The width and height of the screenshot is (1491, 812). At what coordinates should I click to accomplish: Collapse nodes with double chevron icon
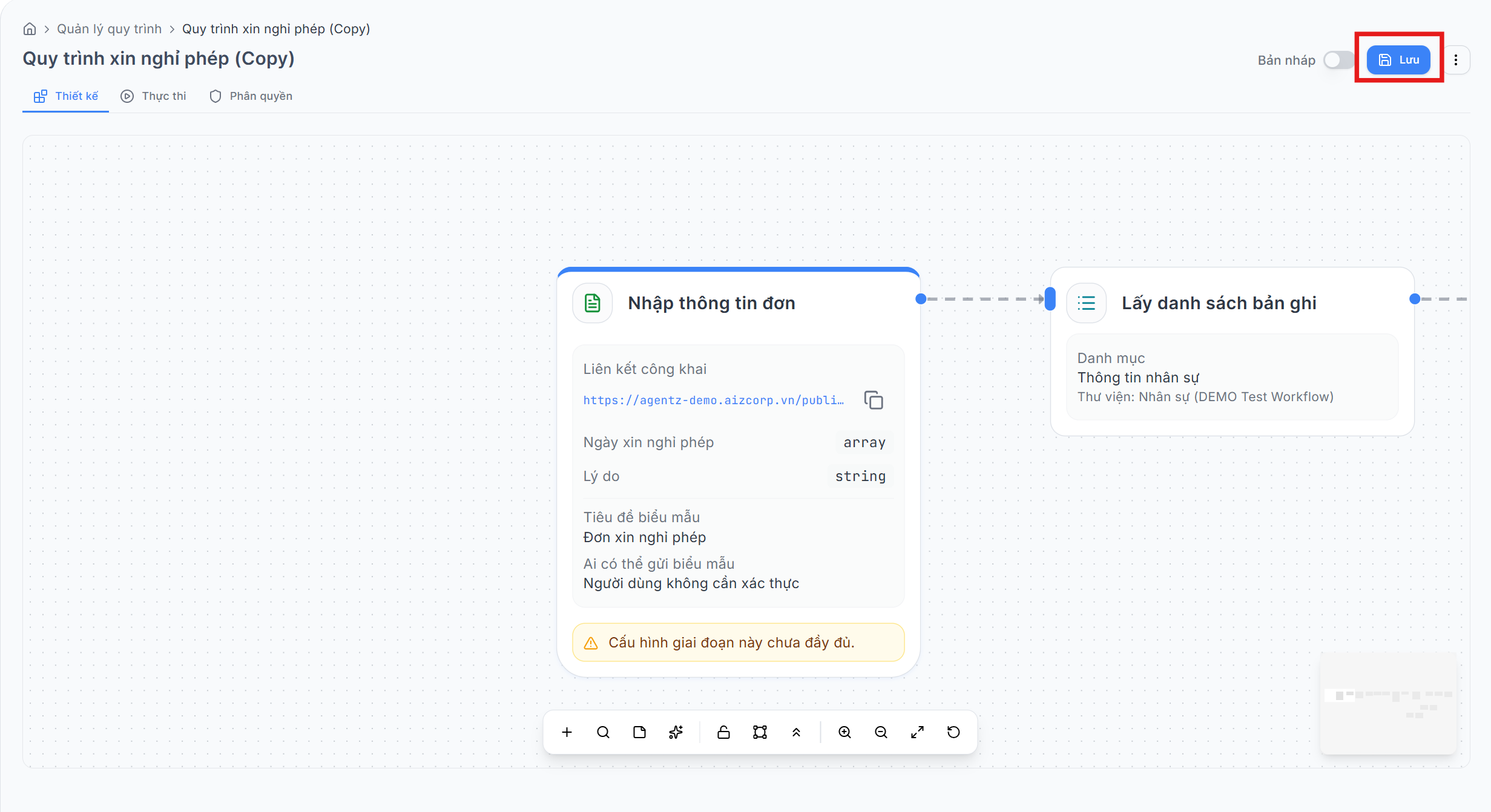[796, 732]
